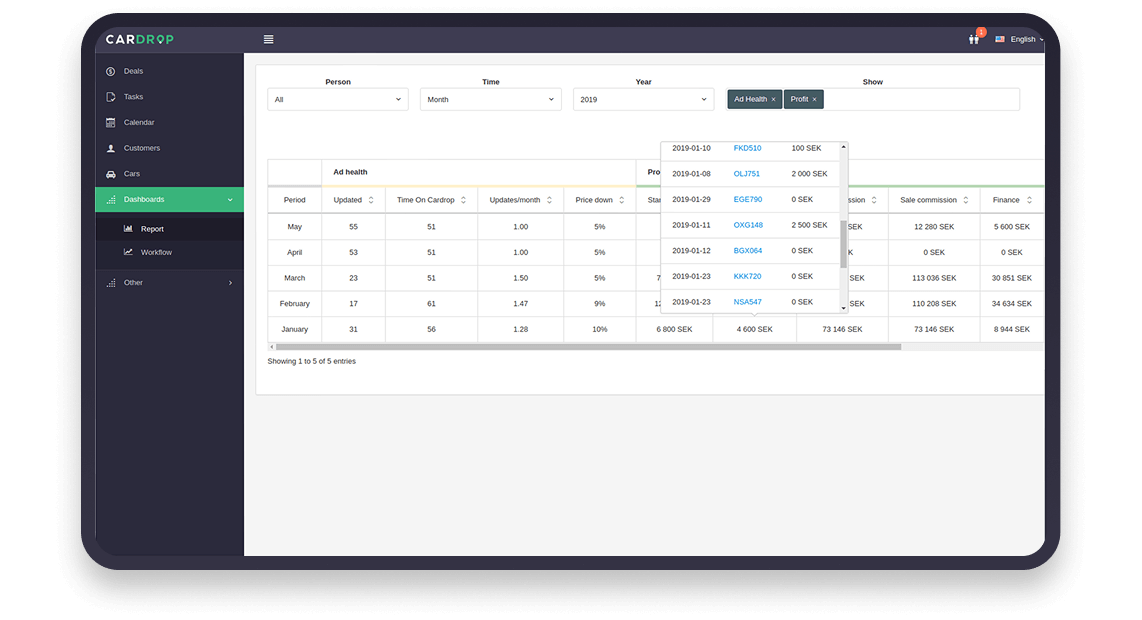1142x620 pixels.
Task: Open the Report menu item
Action: pyautogui.click(x=152, y=229)
